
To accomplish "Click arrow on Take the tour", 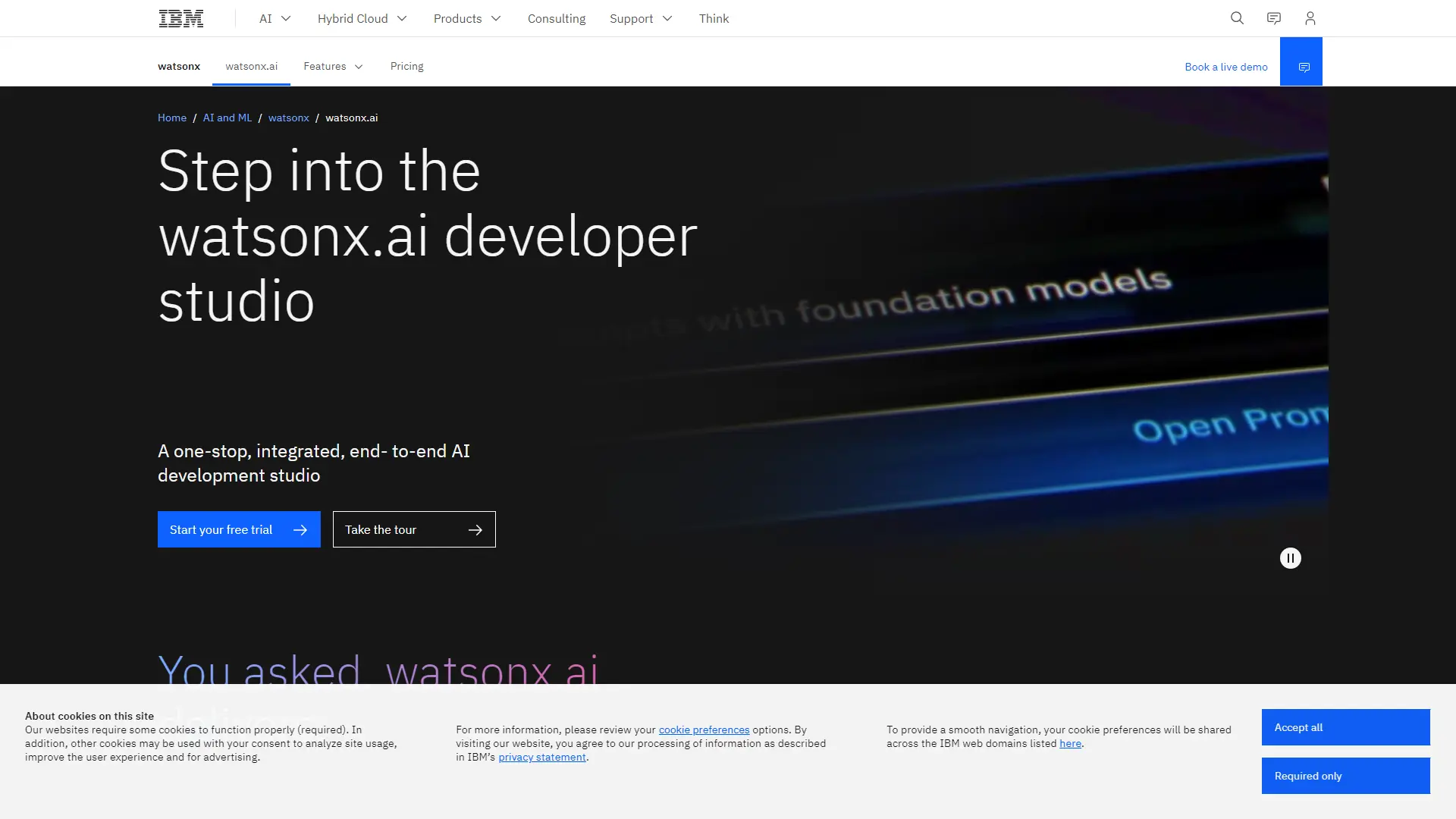I will (x=475, y=530).
